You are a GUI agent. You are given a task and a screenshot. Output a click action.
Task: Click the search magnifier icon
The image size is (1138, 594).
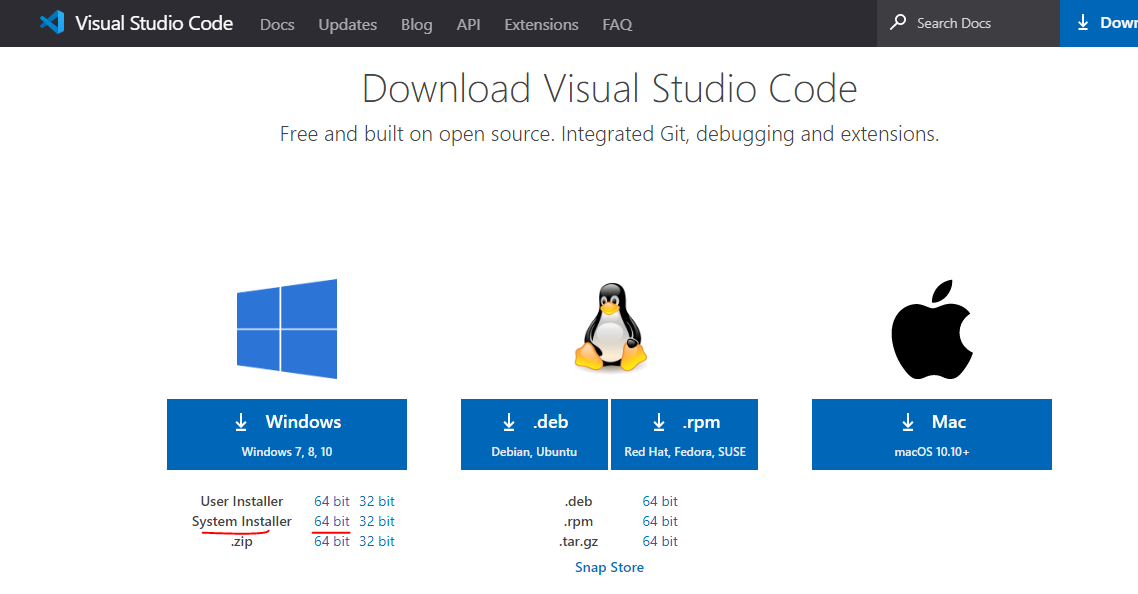[898, 22]
